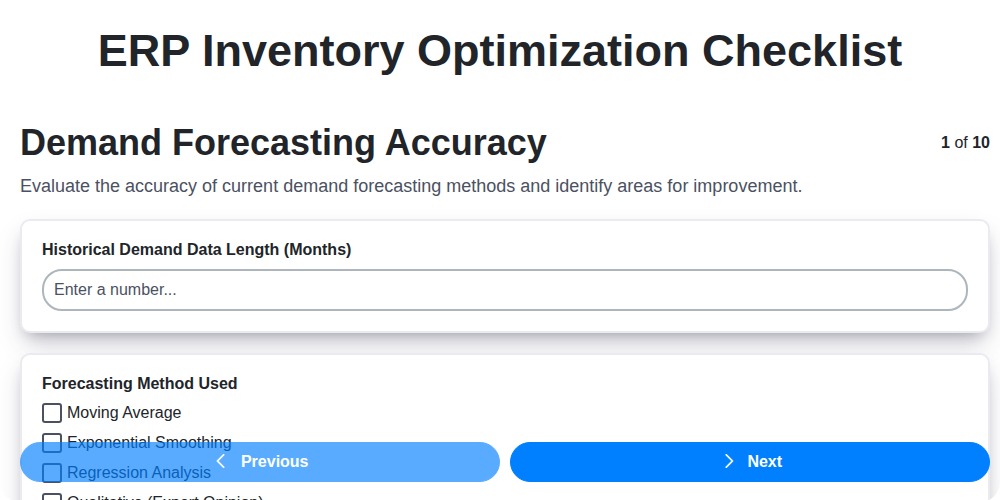Click the "Historical Demand Data Length (Months)" label
Image resolution: width=1000 pixels, height=500 pixels.
pyautogui.click(x=196, y=249)
